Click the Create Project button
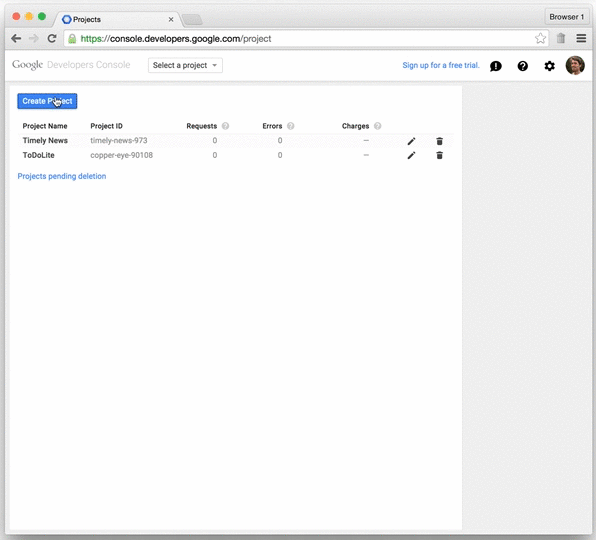 click(x=47, y=101)
